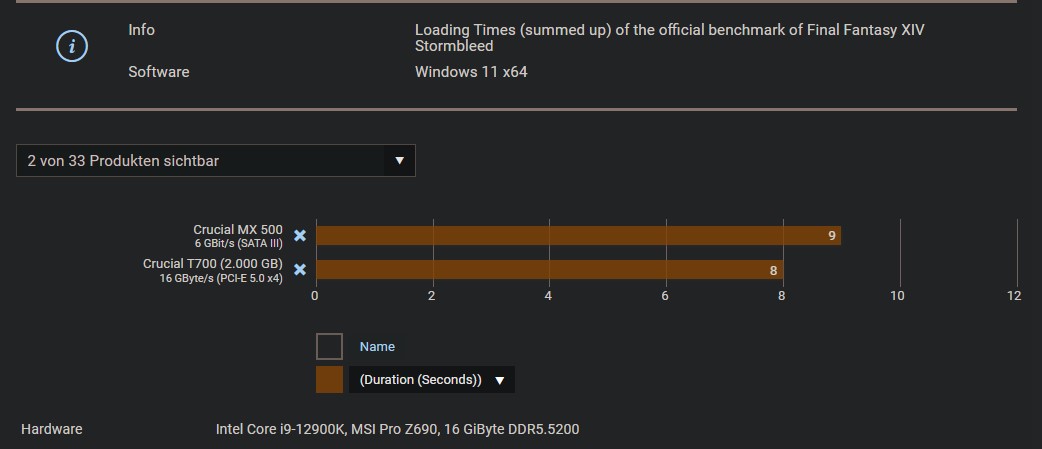Click the Duration dropdown triangle arrow
Screen dimensions: 1042x449
tap(500, 381)
